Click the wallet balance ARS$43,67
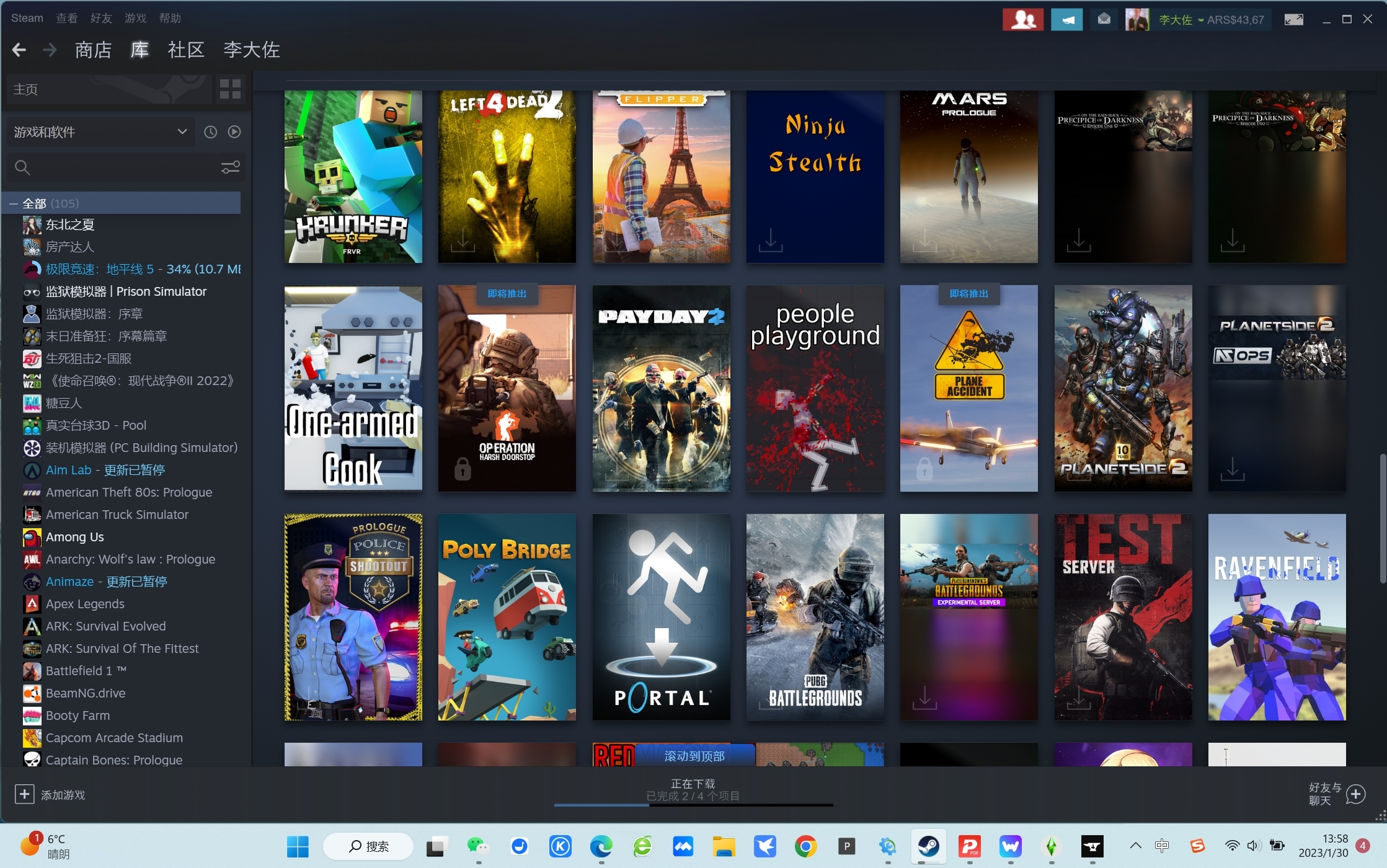 click(1235, 20)
